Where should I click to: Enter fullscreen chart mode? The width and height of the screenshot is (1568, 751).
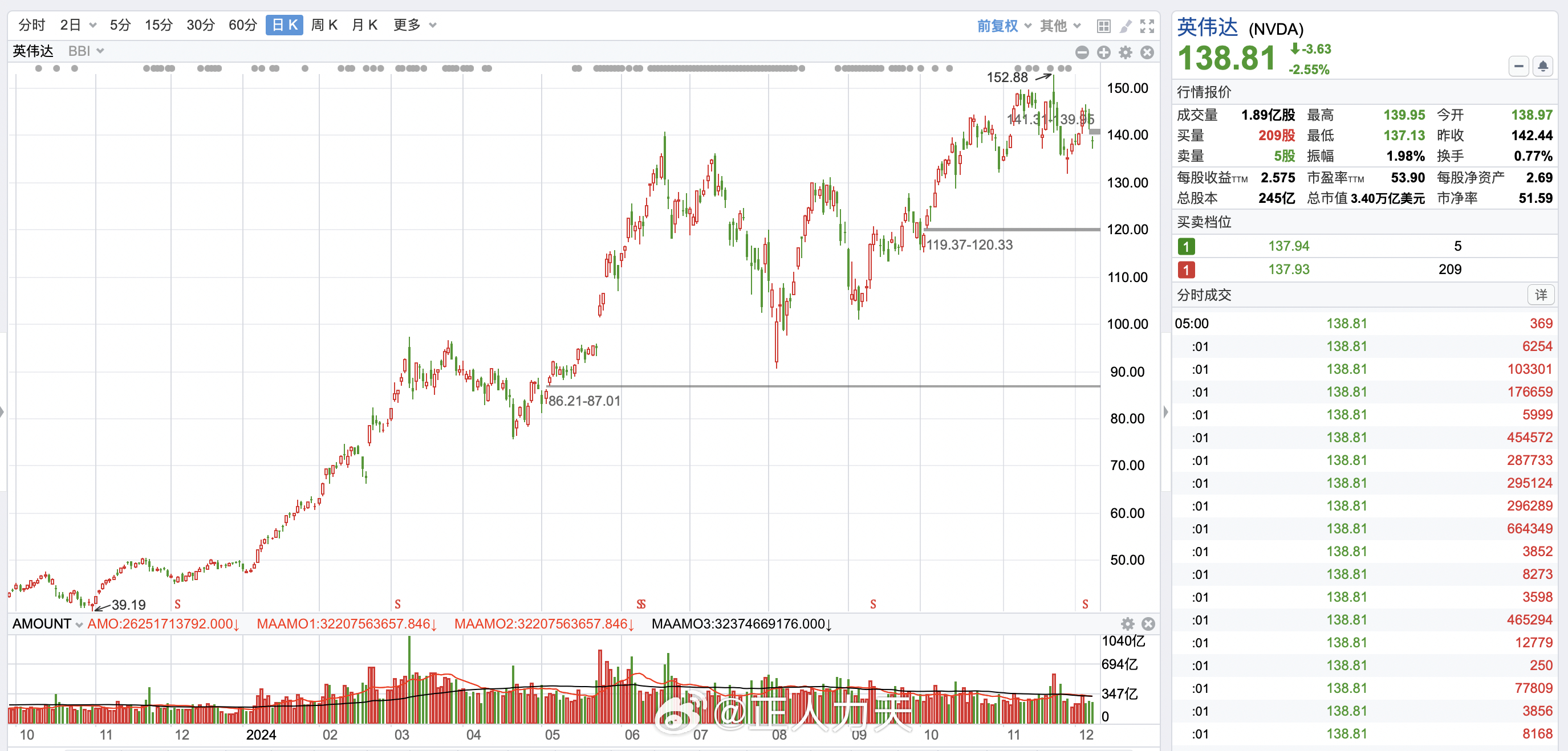[1147, 26]
